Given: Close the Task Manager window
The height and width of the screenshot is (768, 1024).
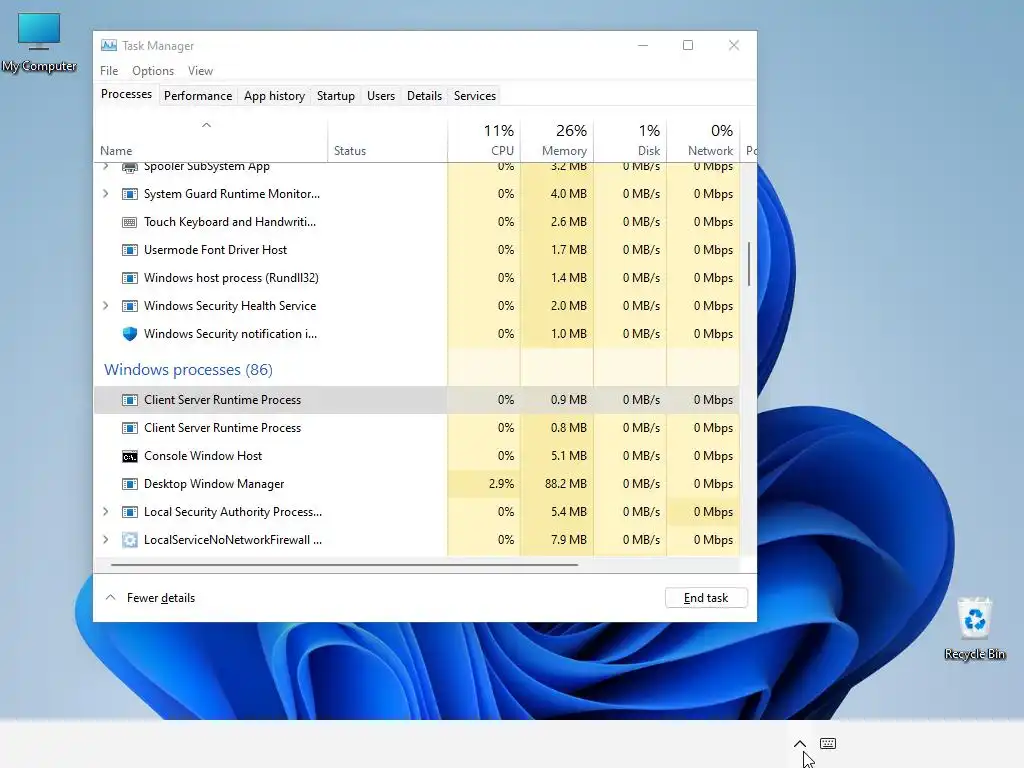Looking at the screenshot, I should [733, 45].
